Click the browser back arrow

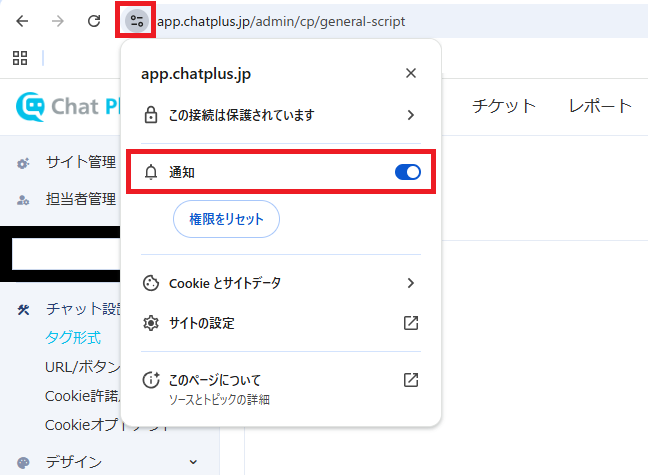point(22,21)
